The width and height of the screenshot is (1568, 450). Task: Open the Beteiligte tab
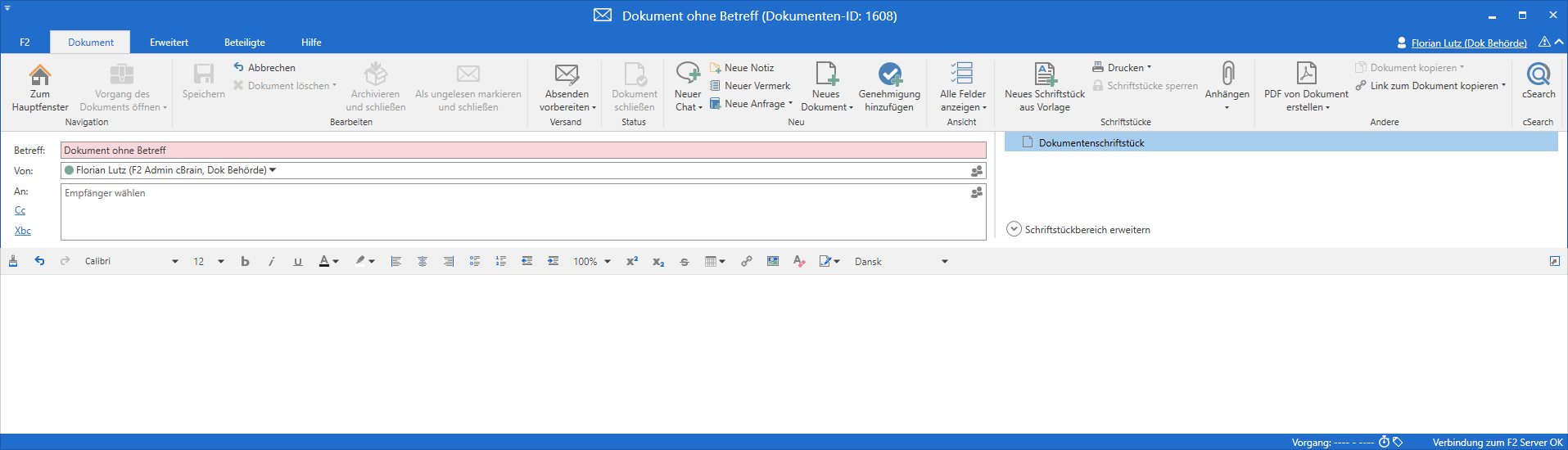(x=244, y=43)
